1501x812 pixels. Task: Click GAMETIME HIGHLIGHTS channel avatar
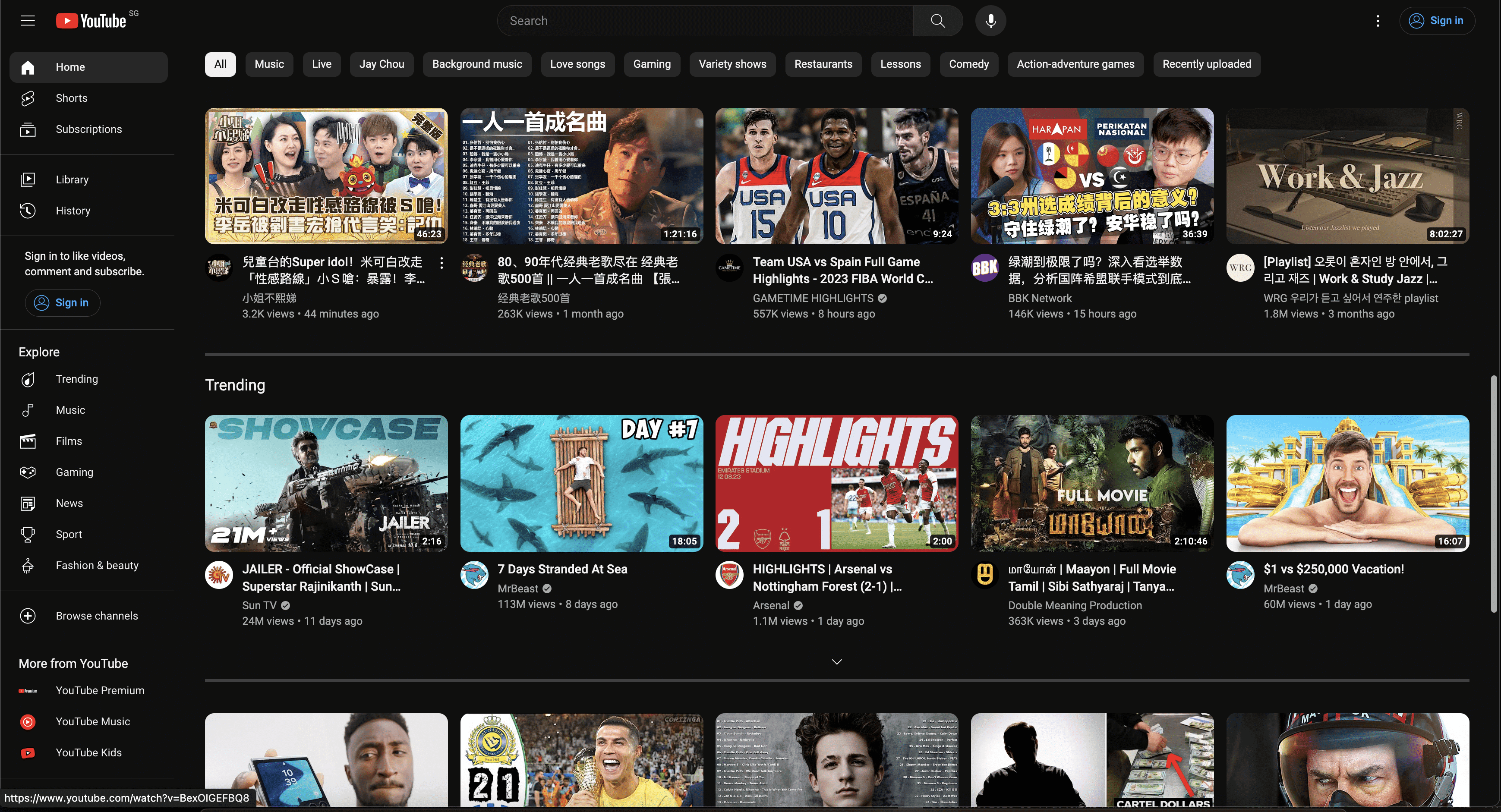(x=729, y=268)
